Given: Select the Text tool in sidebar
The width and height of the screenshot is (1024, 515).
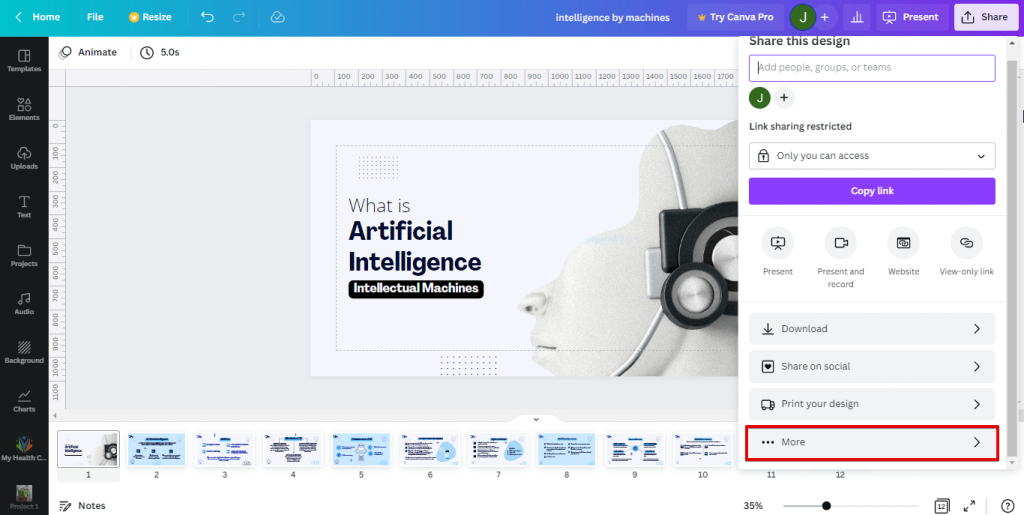Looking at the screenshot, I should click(24, 206).
